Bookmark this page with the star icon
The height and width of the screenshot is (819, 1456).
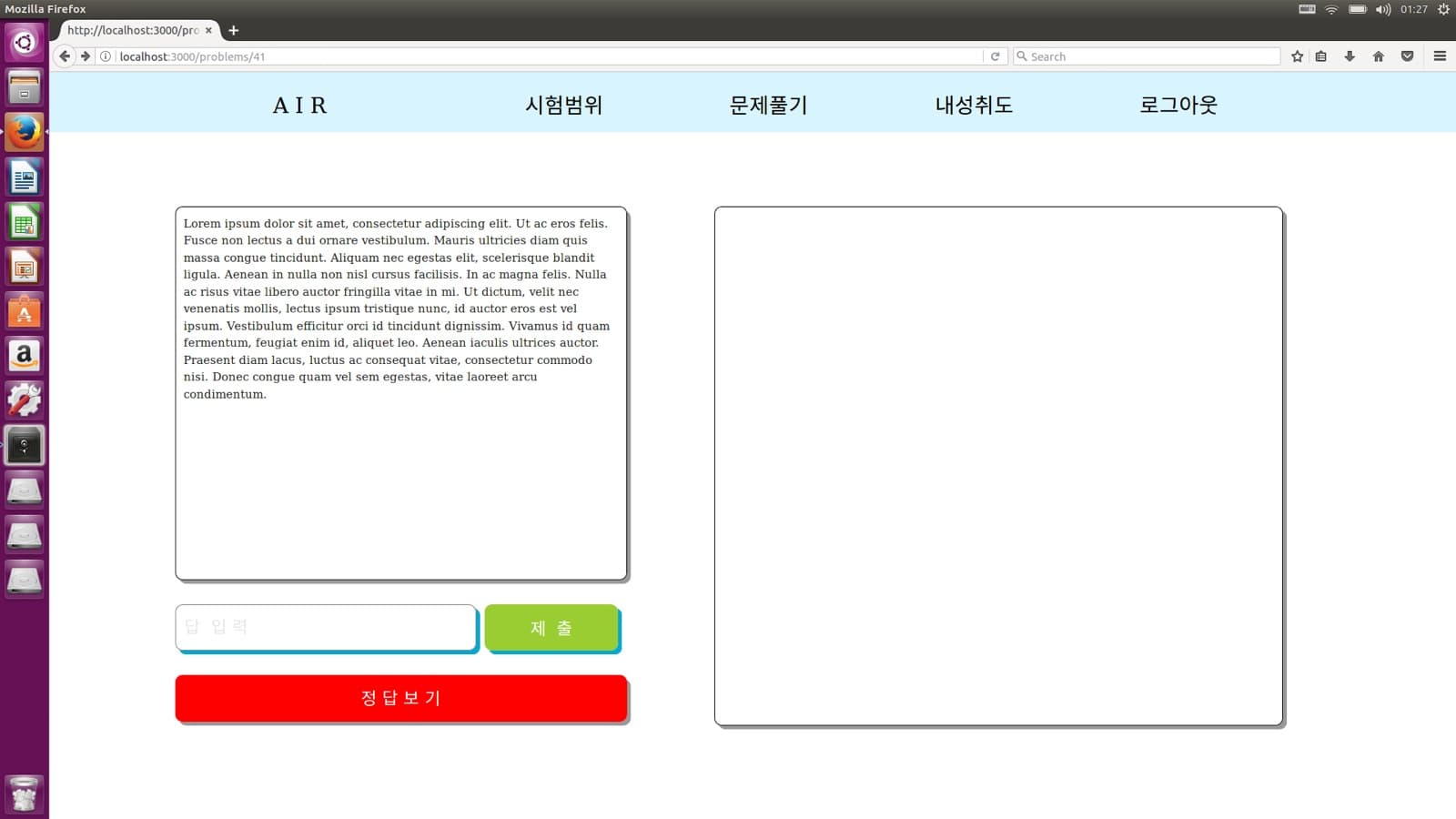click(x=1298, y=56)
